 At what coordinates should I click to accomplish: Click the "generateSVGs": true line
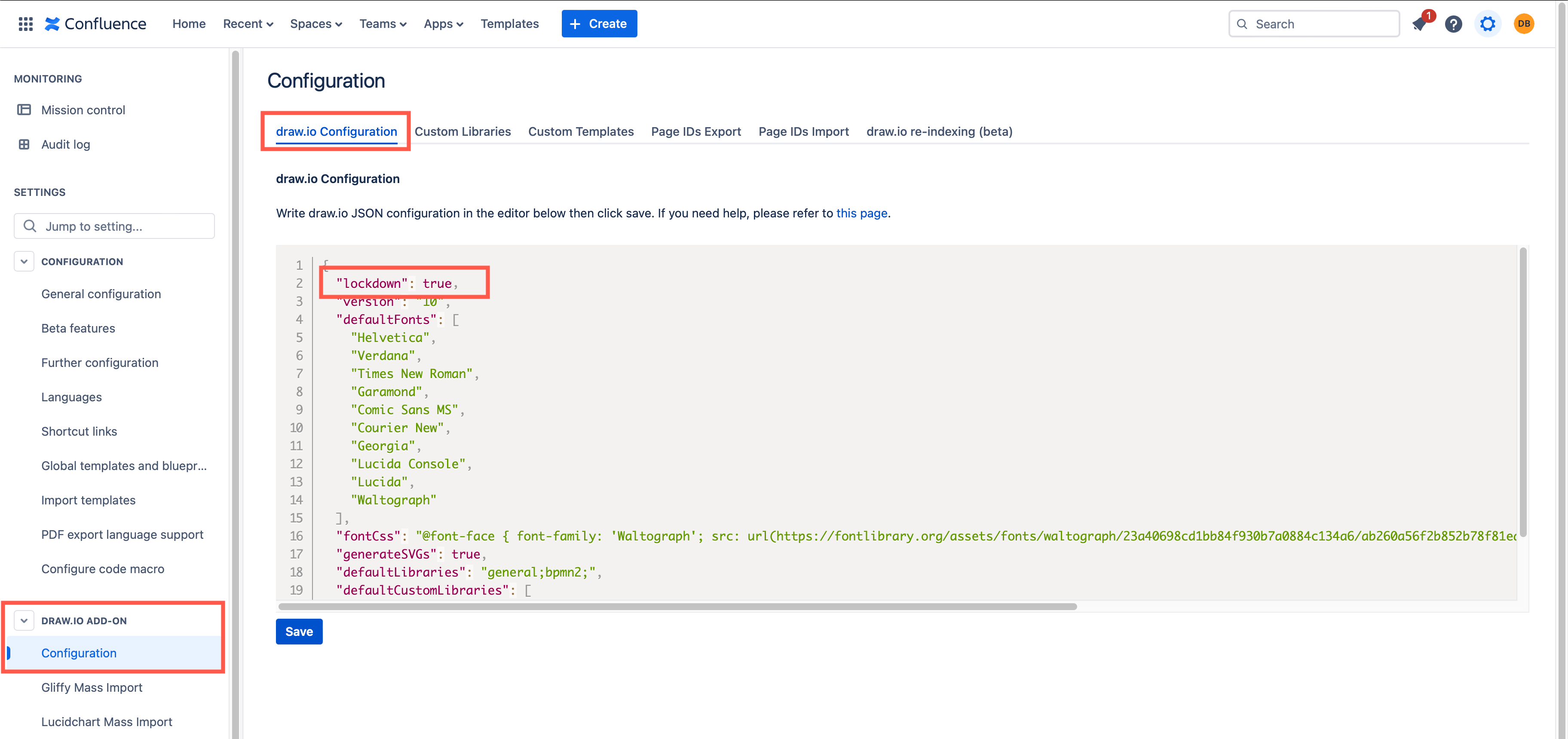click(x=411, y=554)
